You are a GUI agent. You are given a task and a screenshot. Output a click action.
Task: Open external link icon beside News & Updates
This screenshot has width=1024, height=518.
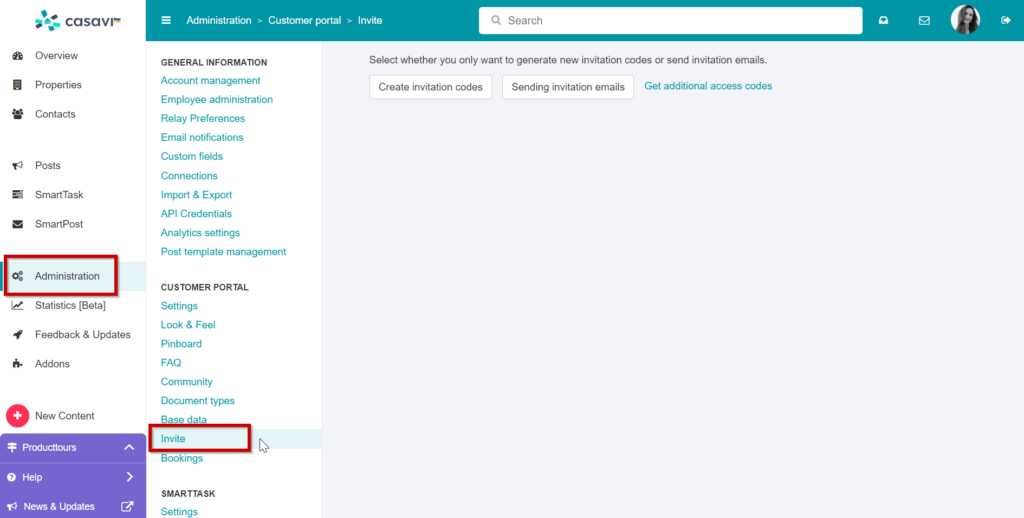127,507
